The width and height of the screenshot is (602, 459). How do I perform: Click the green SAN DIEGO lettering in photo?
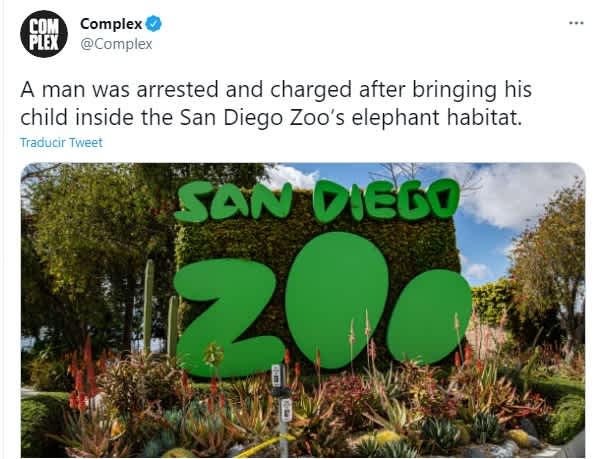pos(318,201)
